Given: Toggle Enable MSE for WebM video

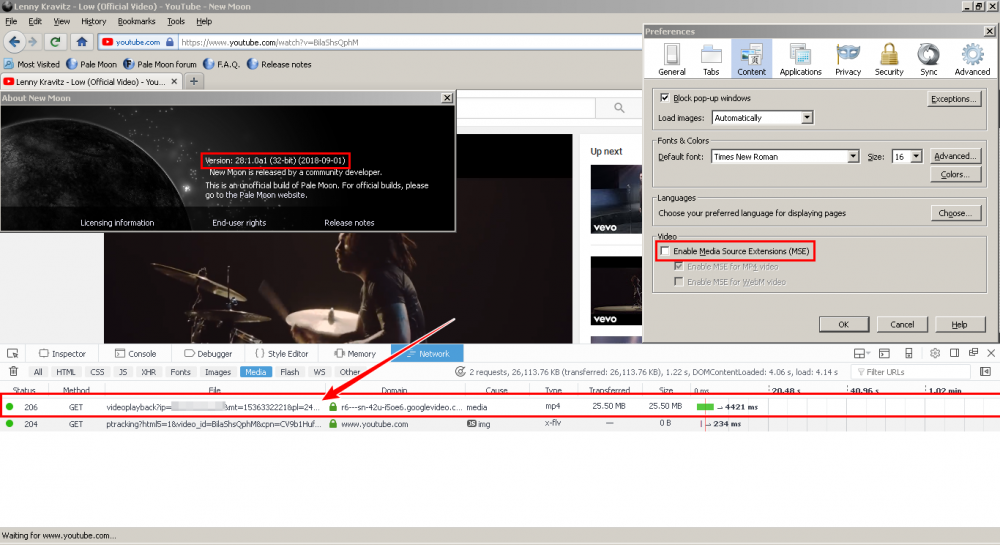Looking at the screenshot, I should 679,282.
